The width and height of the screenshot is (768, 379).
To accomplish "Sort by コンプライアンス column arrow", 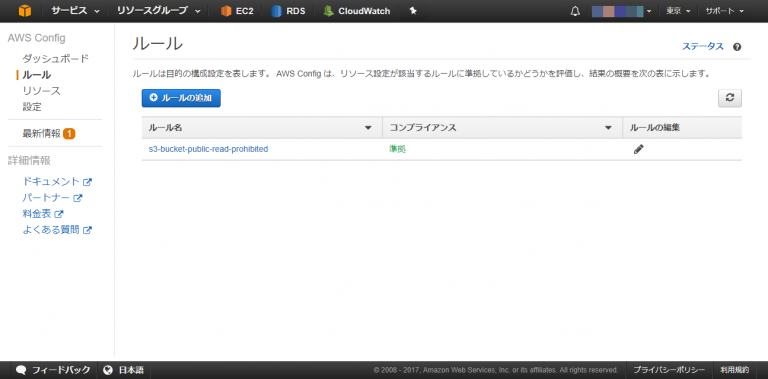I will tap(608, 128).
